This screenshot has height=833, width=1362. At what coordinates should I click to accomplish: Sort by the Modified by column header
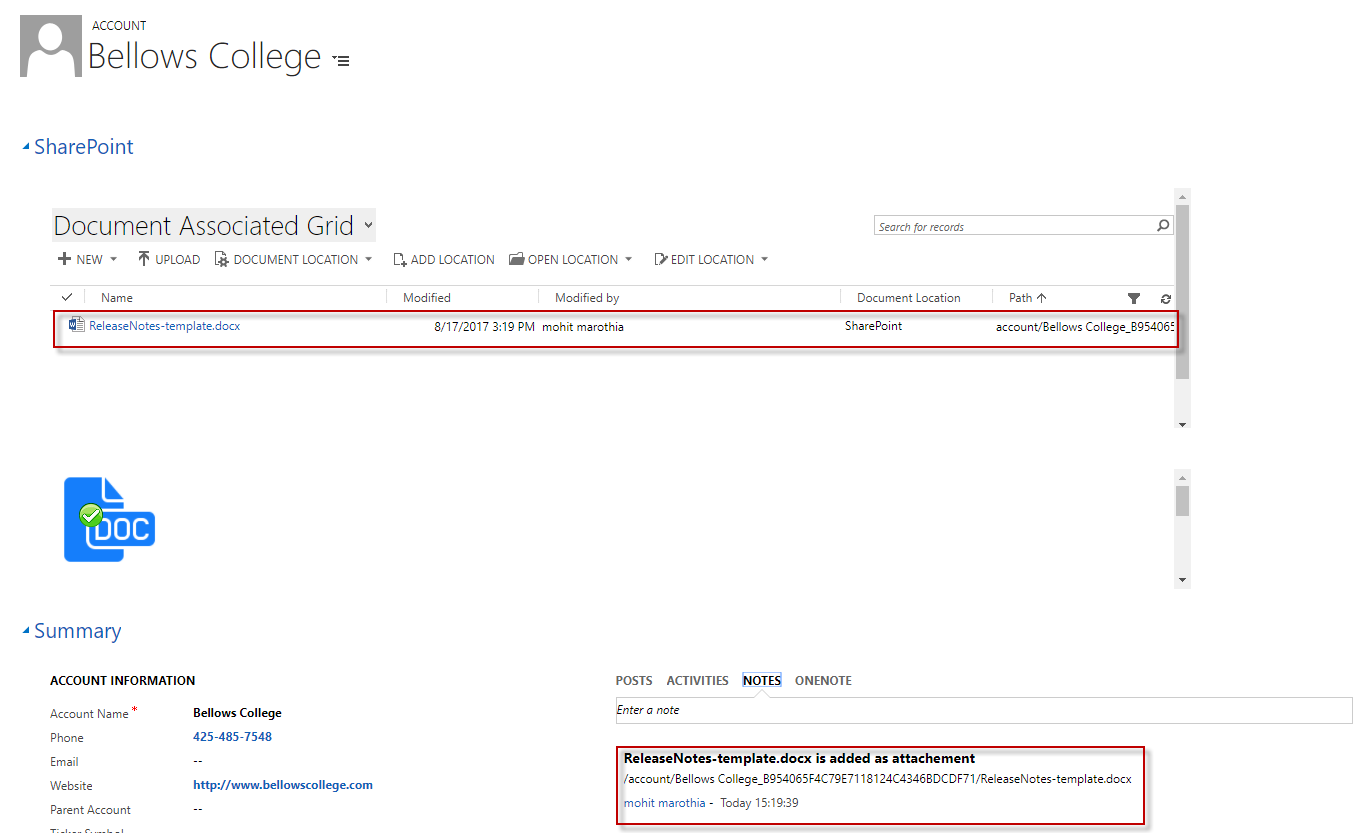pyautogui.click(x=587, y=298)
